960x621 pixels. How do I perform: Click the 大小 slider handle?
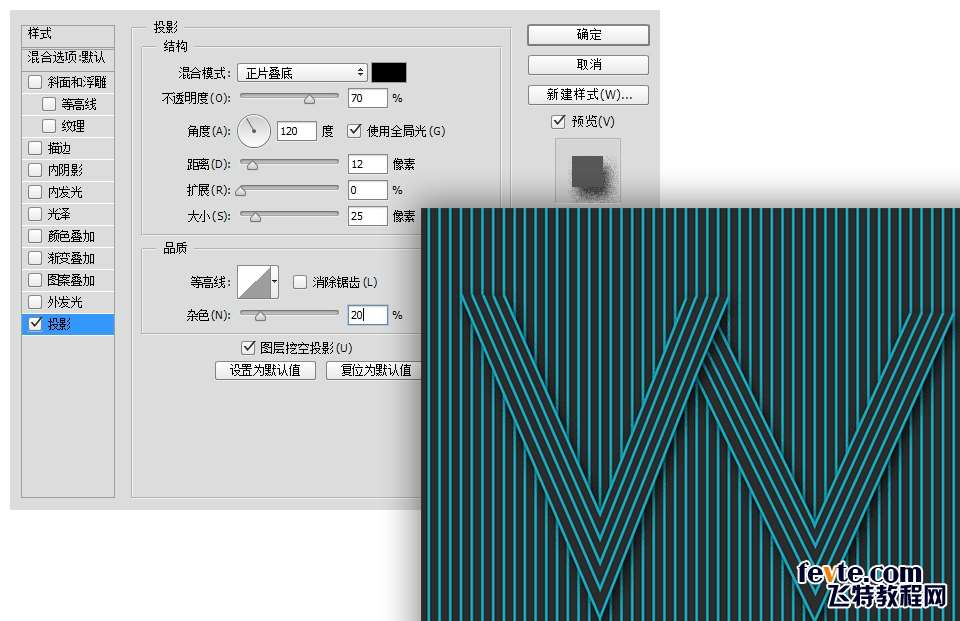[256, 217]
